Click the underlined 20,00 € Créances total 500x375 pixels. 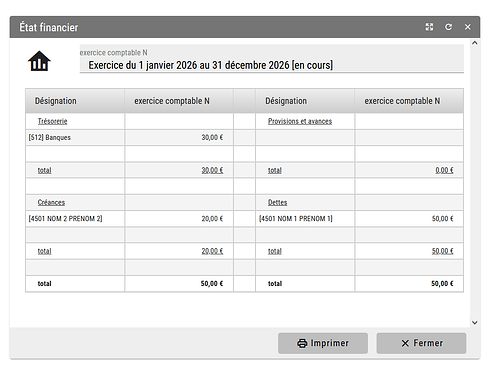[x=212, y=251]
